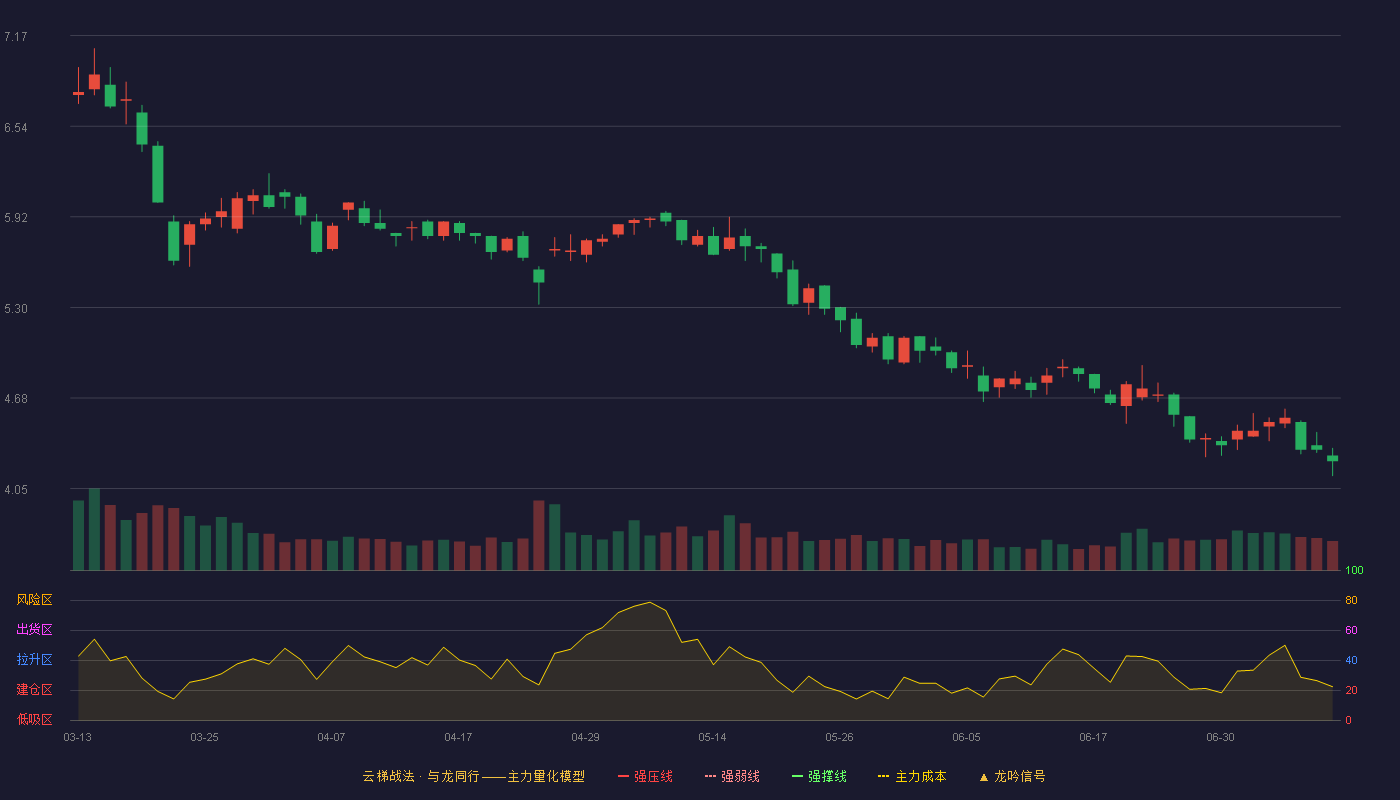Toggle the 云梯战法 主力量化模型 legend entry
Viewport: 1400px width, 800px height.
(x=473, y=776)
